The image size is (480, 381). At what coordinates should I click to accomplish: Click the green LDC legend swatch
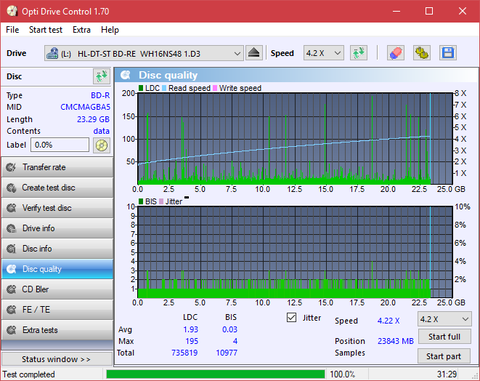[x=141, y=88]
